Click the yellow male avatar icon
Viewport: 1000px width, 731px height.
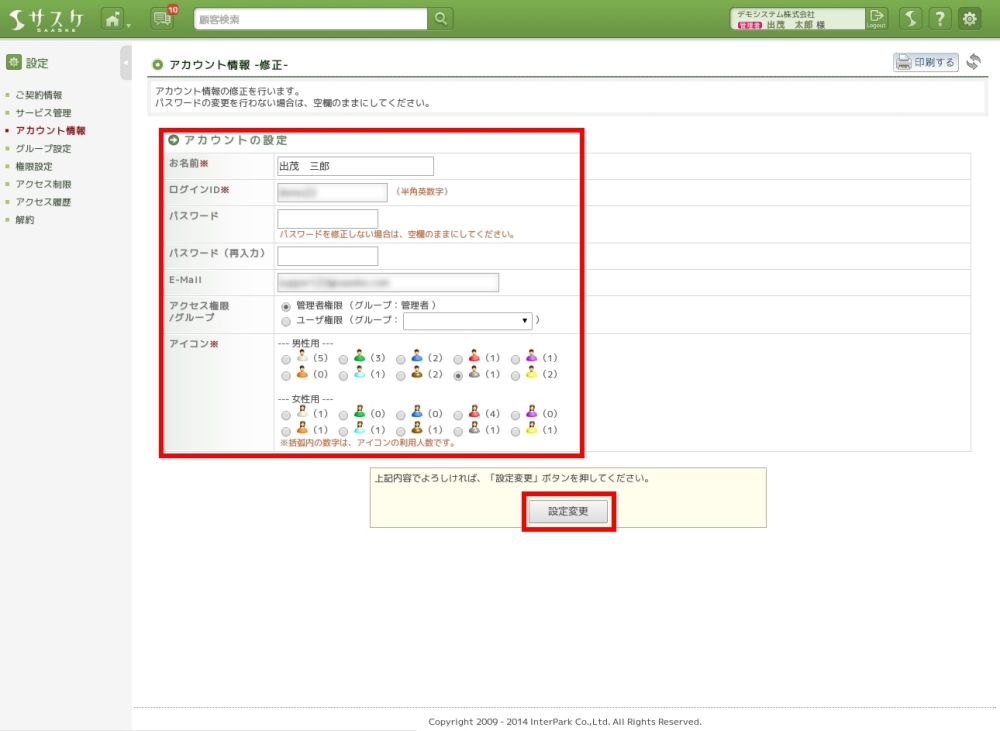531,373
